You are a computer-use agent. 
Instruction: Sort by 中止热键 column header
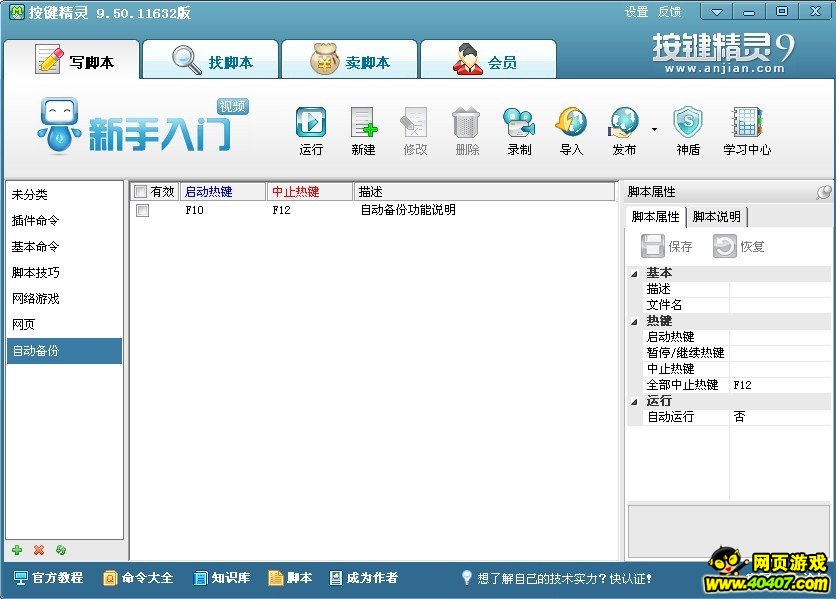click(x=310, y=191)
